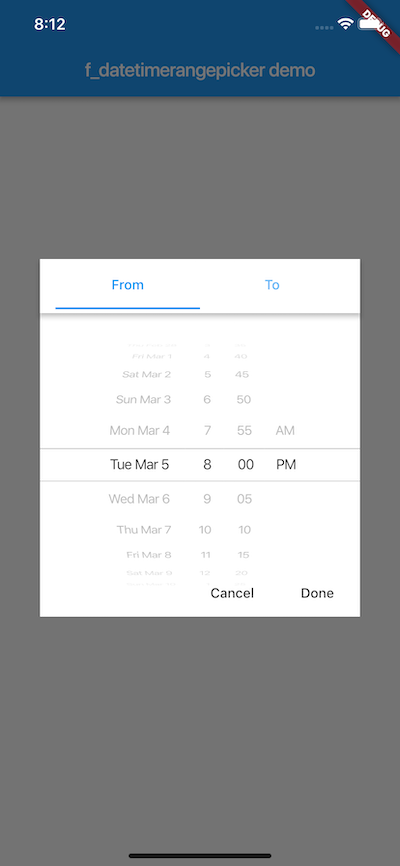Tap the Cancel button
The width and height of the screenshot is (400, 866).
(232, 593)
